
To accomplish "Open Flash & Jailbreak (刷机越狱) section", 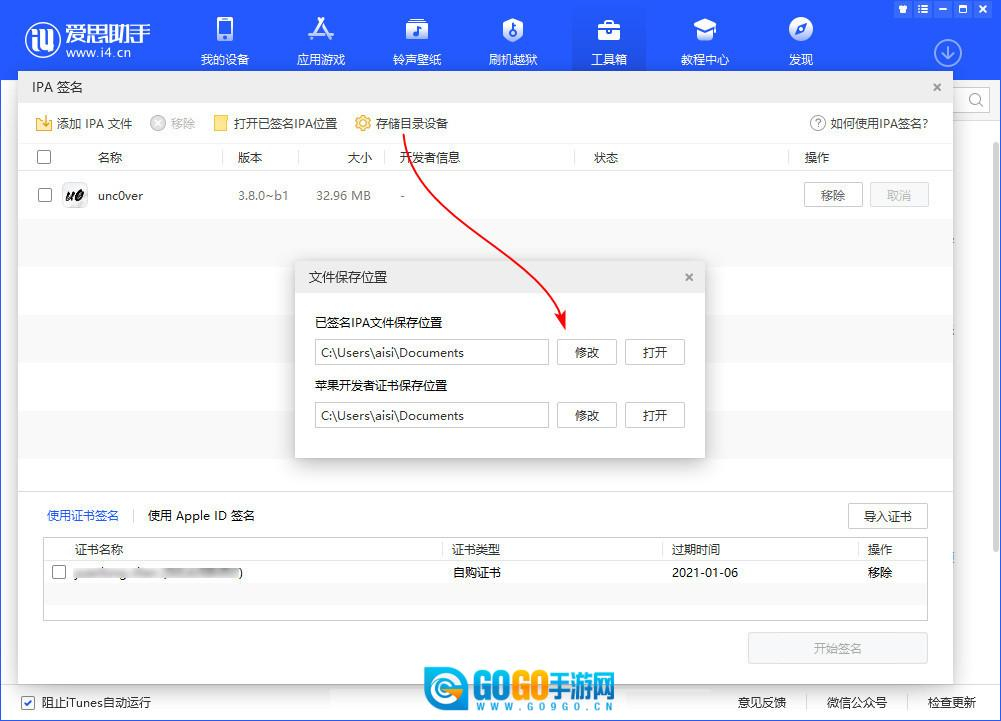I will coord(513,41).
